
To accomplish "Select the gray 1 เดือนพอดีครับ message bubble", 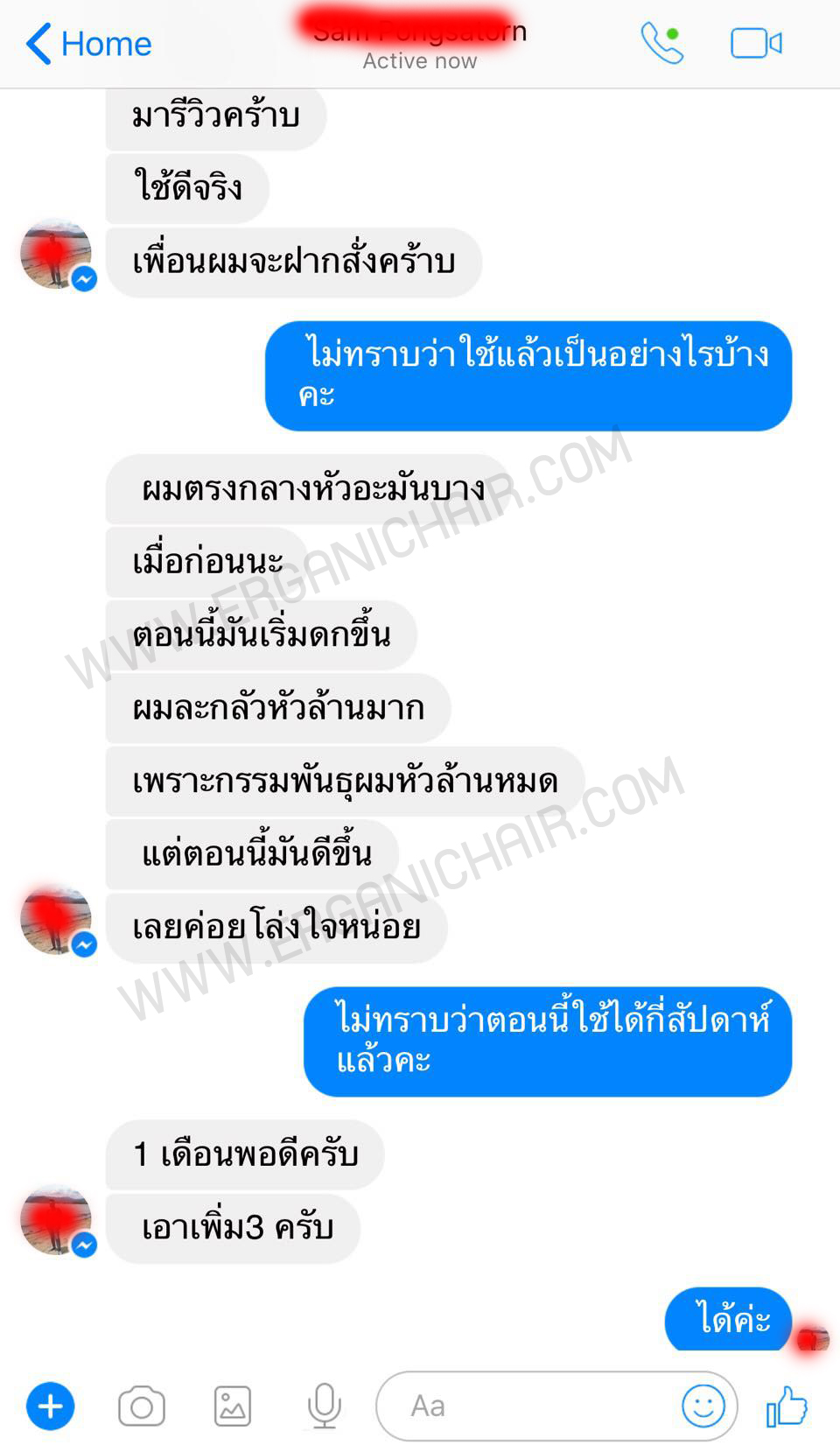I will click(x=245, y=1154).
